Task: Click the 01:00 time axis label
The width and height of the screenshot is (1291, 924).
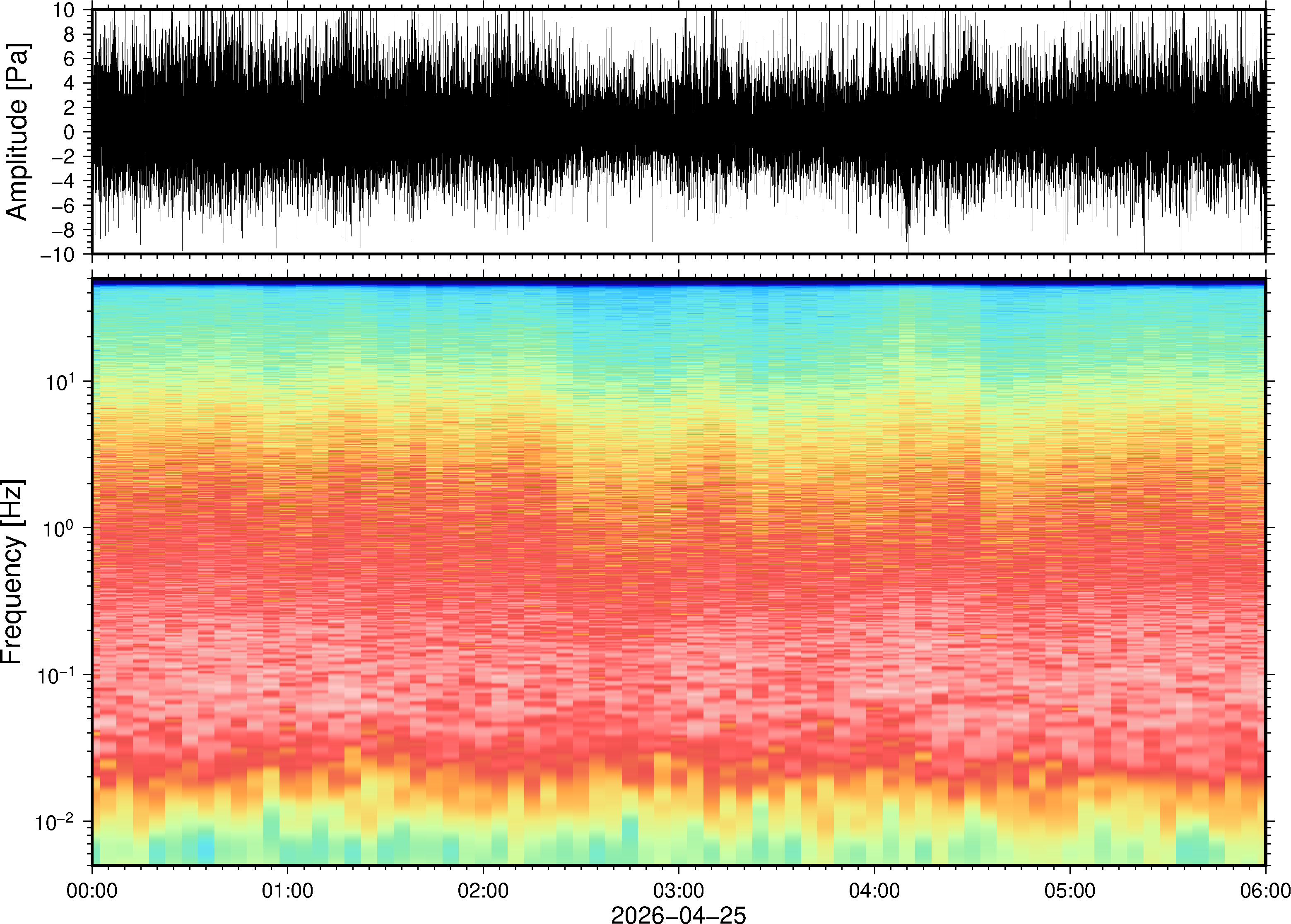Action: point(287,890)
